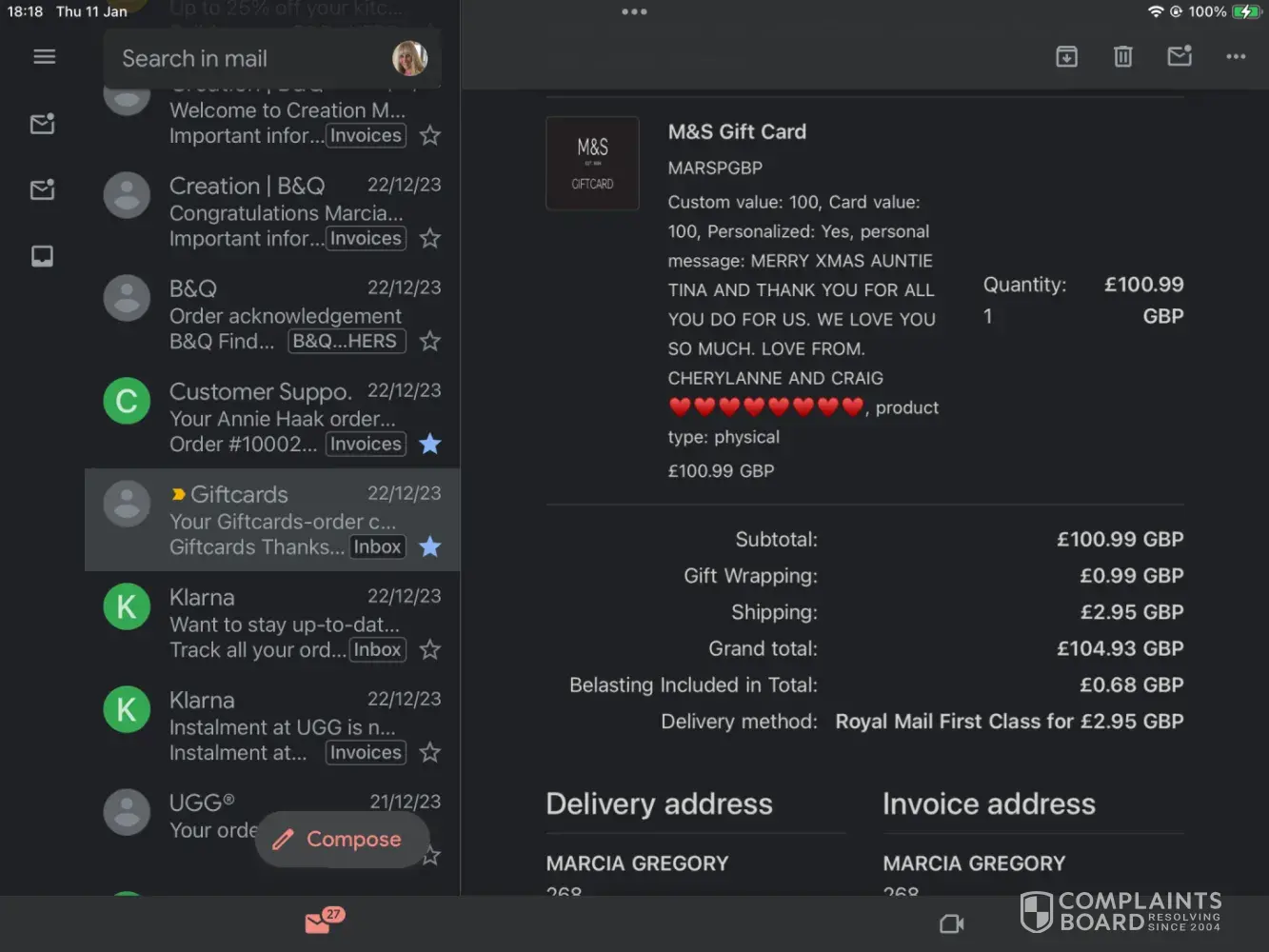Remove the star from Customer Support email
The image size is (1269, 952).
(x=430, y=444)
